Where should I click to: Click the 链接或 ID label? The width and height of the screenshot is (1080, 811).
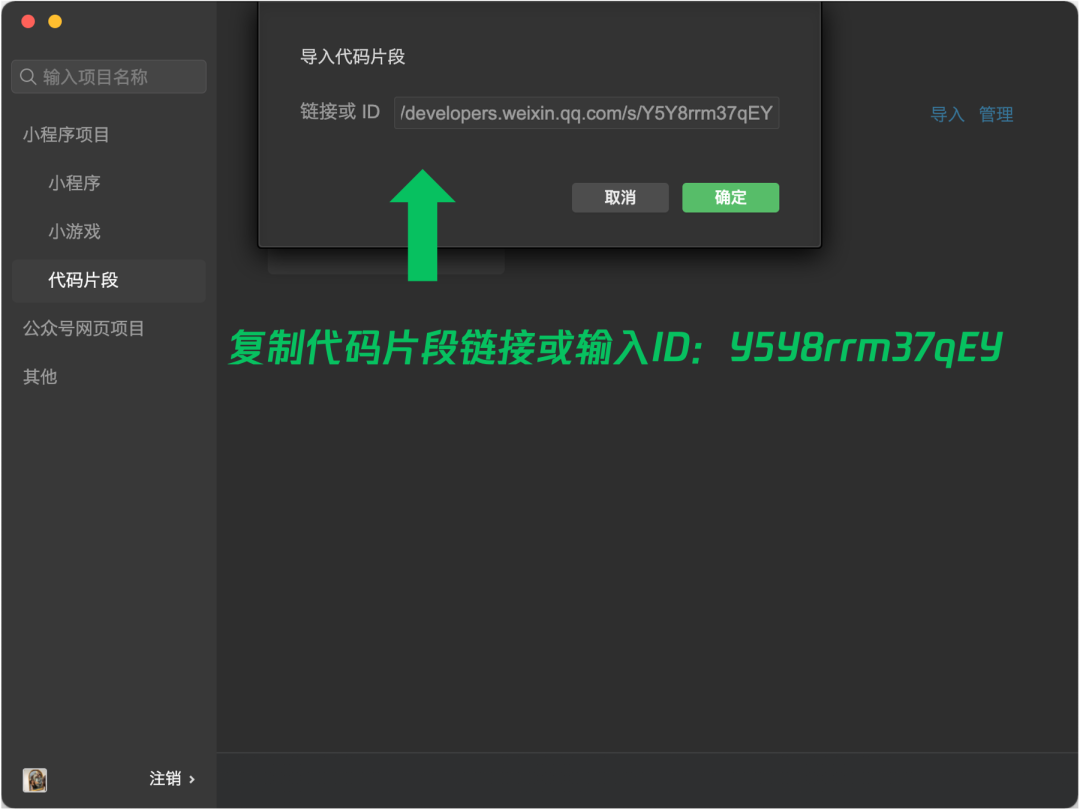[x=340, y=112]
